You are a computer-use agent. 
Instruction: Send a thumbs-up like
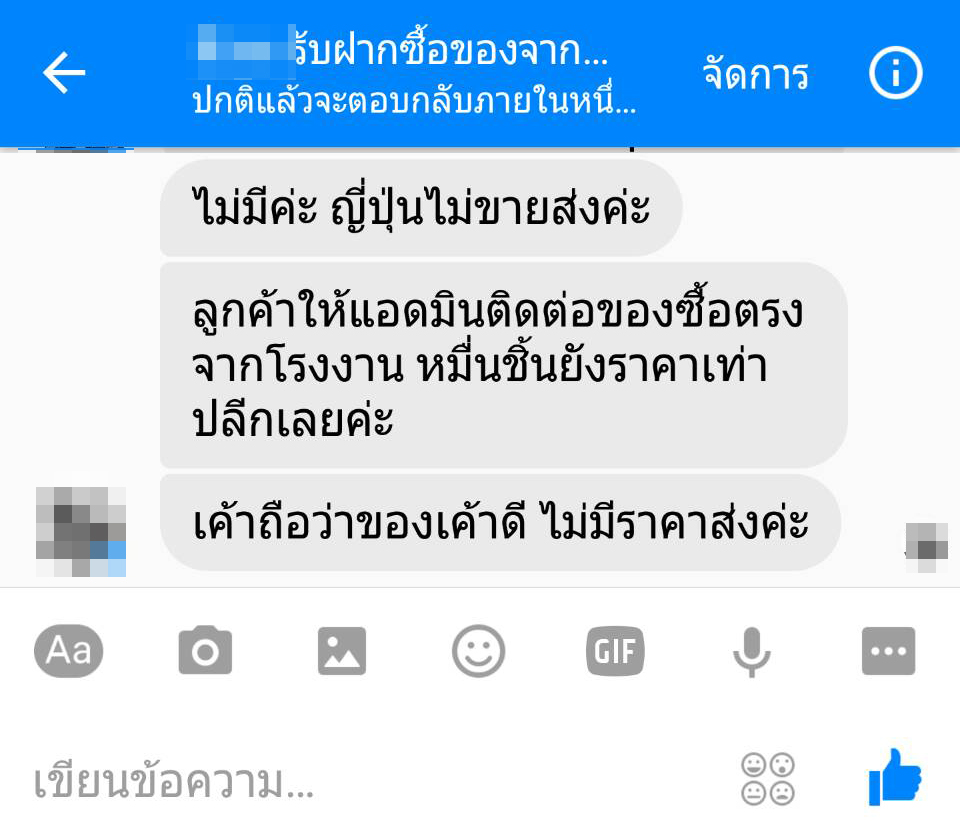tap(895, 777)
